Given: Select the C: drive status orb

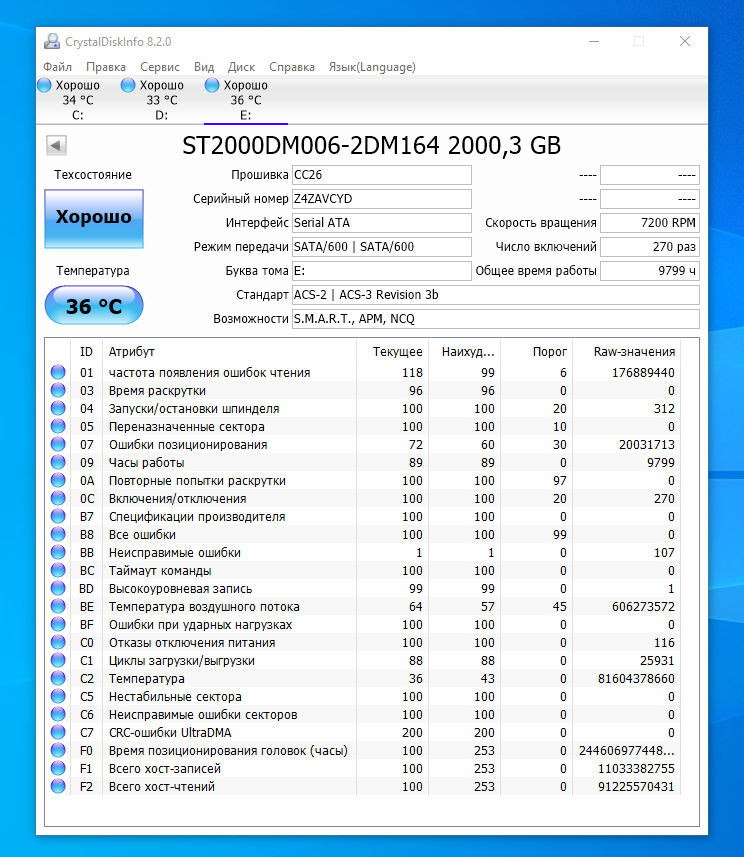Looking at the screenshot, I should tap(44, 85).
